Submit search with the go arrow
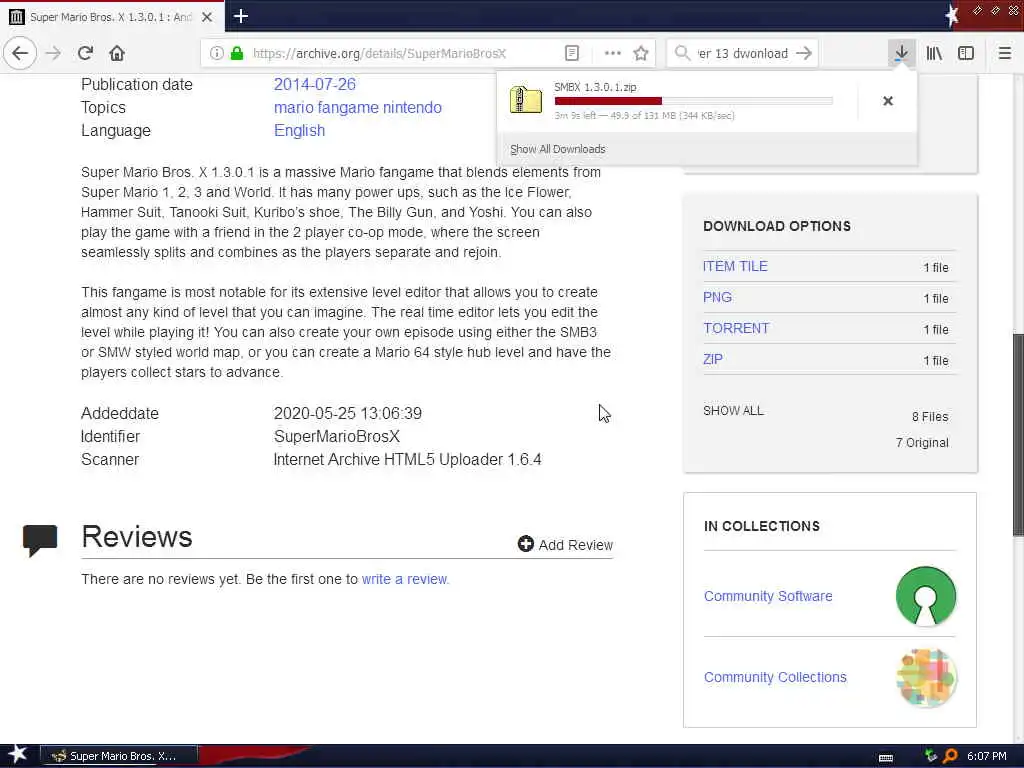1024x768 pixels. [x=804, y=53]
